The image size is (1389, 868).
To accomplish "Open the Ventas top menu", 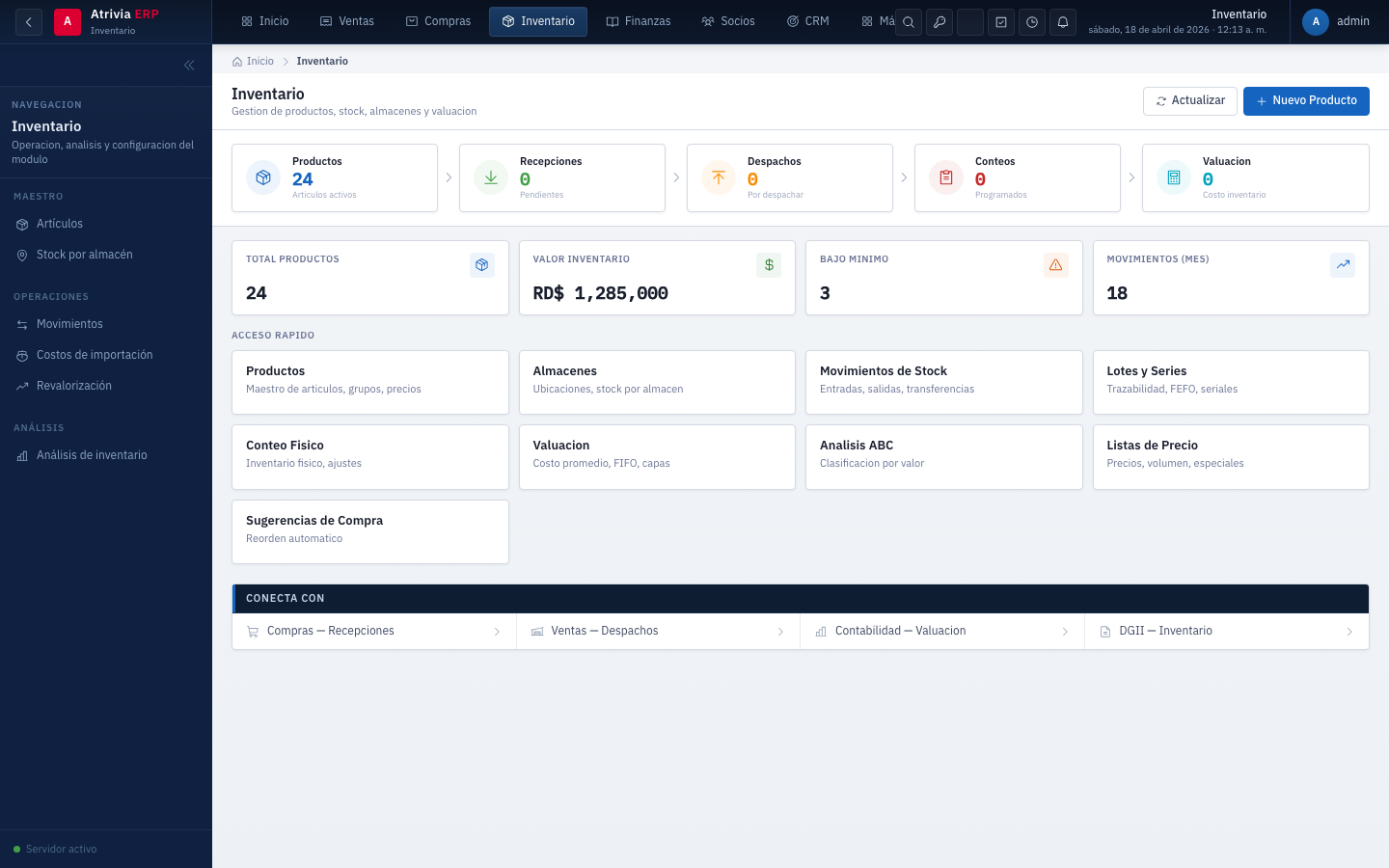I will pos(347,21).
